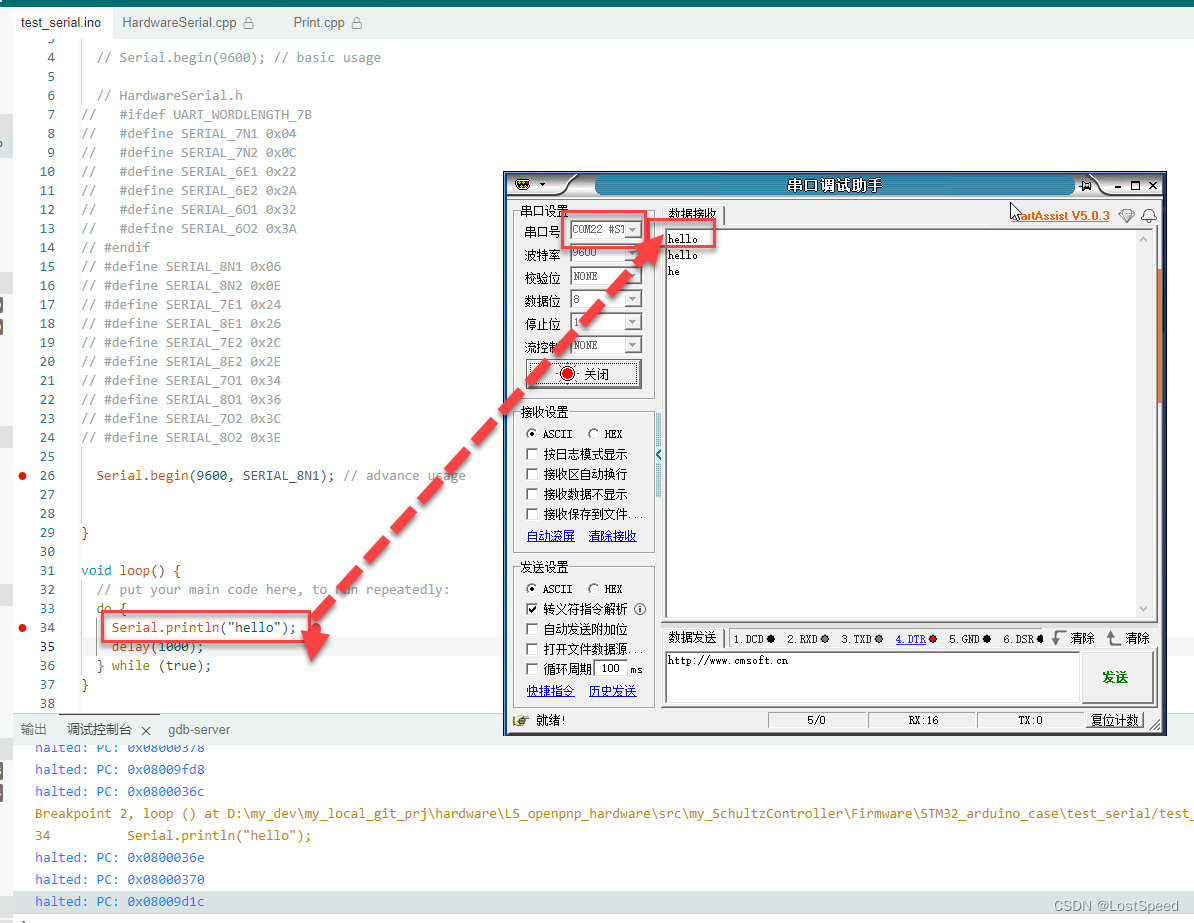This screenshot has width=1194, height=923.
Task: Click the send text box containing http://www.cmsoft.cn
Action: point(873,677)
